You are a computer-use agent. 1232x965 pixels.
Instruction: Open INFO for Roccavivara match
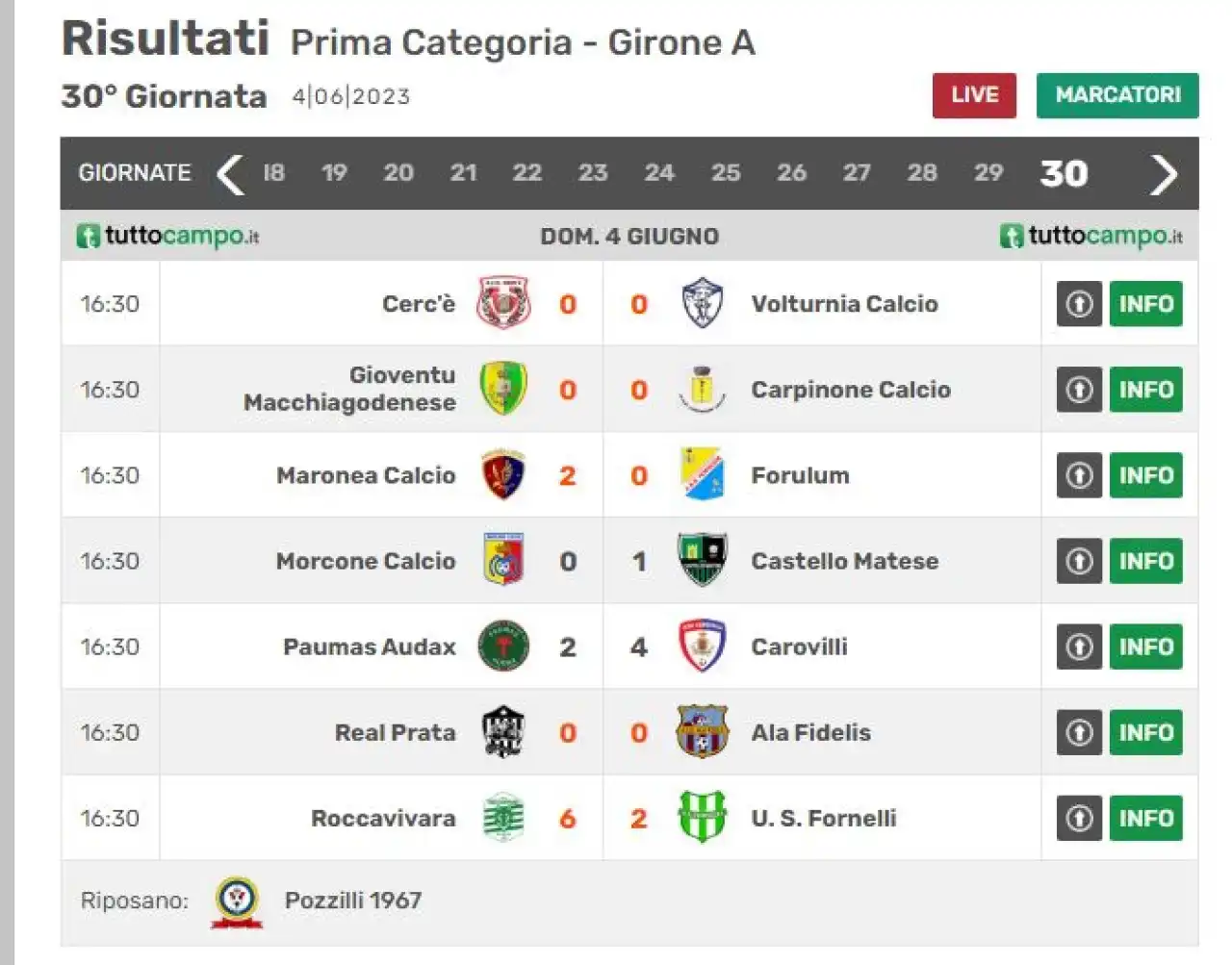pyautogui.click(x=1145, y=818)
